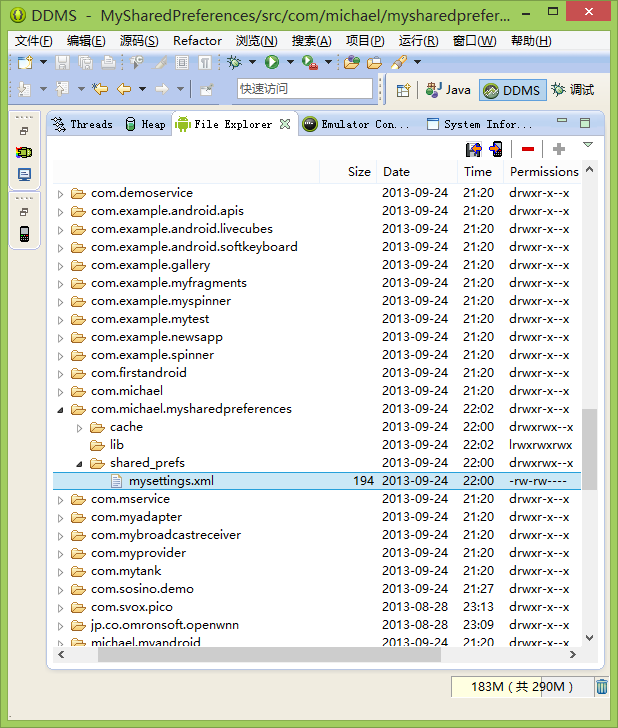Switch to the Threads tab
The width and height of the screenshot is (618, 728).
pyautogui.click(x=82, y=124)
